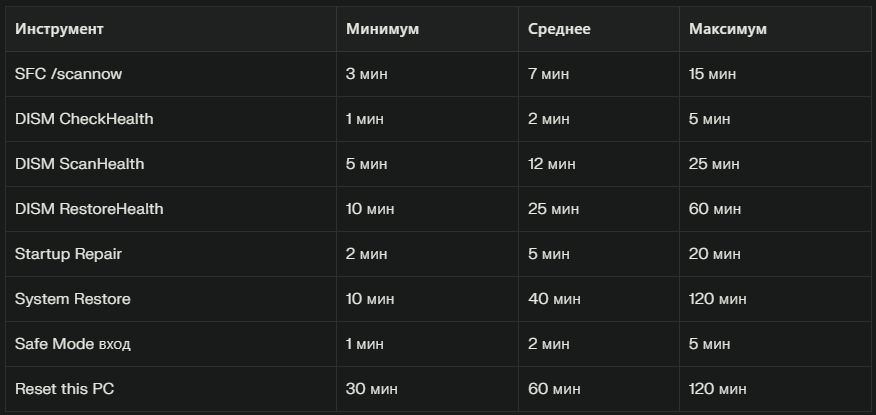Image resolution: width=876 pixels, height=415 pixels.
Task: Click the Инструмент column header
Action: (x=59, y=29)
